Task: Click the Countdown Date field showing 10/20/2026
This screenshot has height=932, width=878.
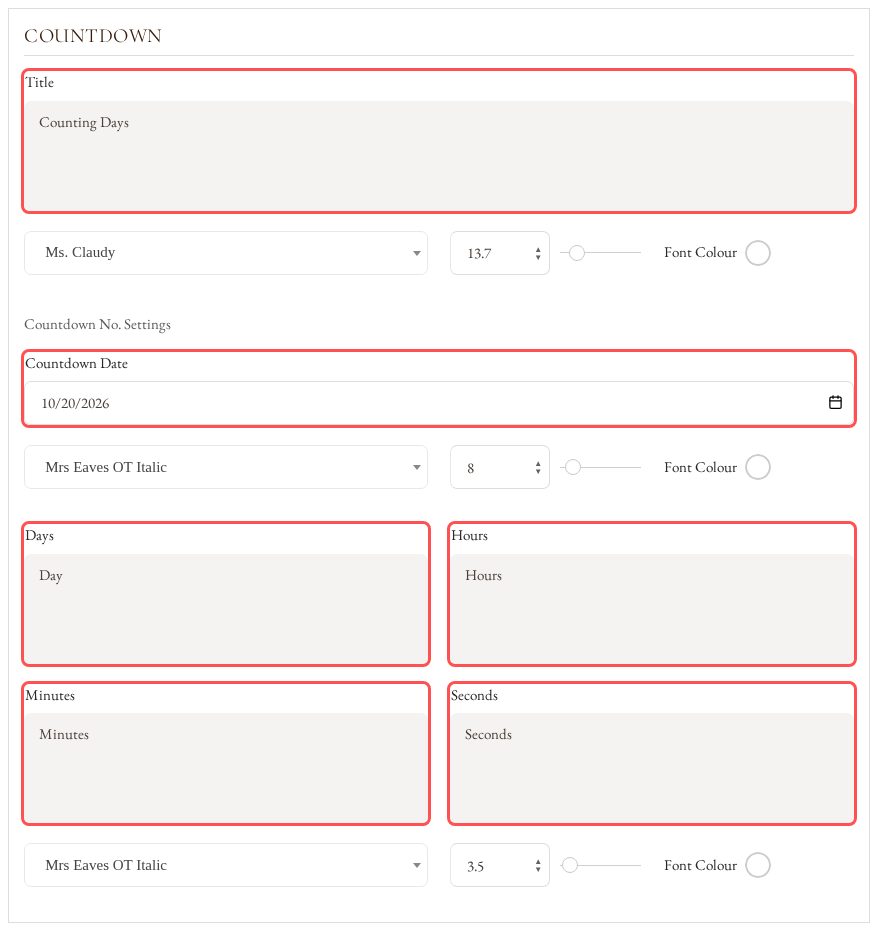Action: [x=439, y=403]
